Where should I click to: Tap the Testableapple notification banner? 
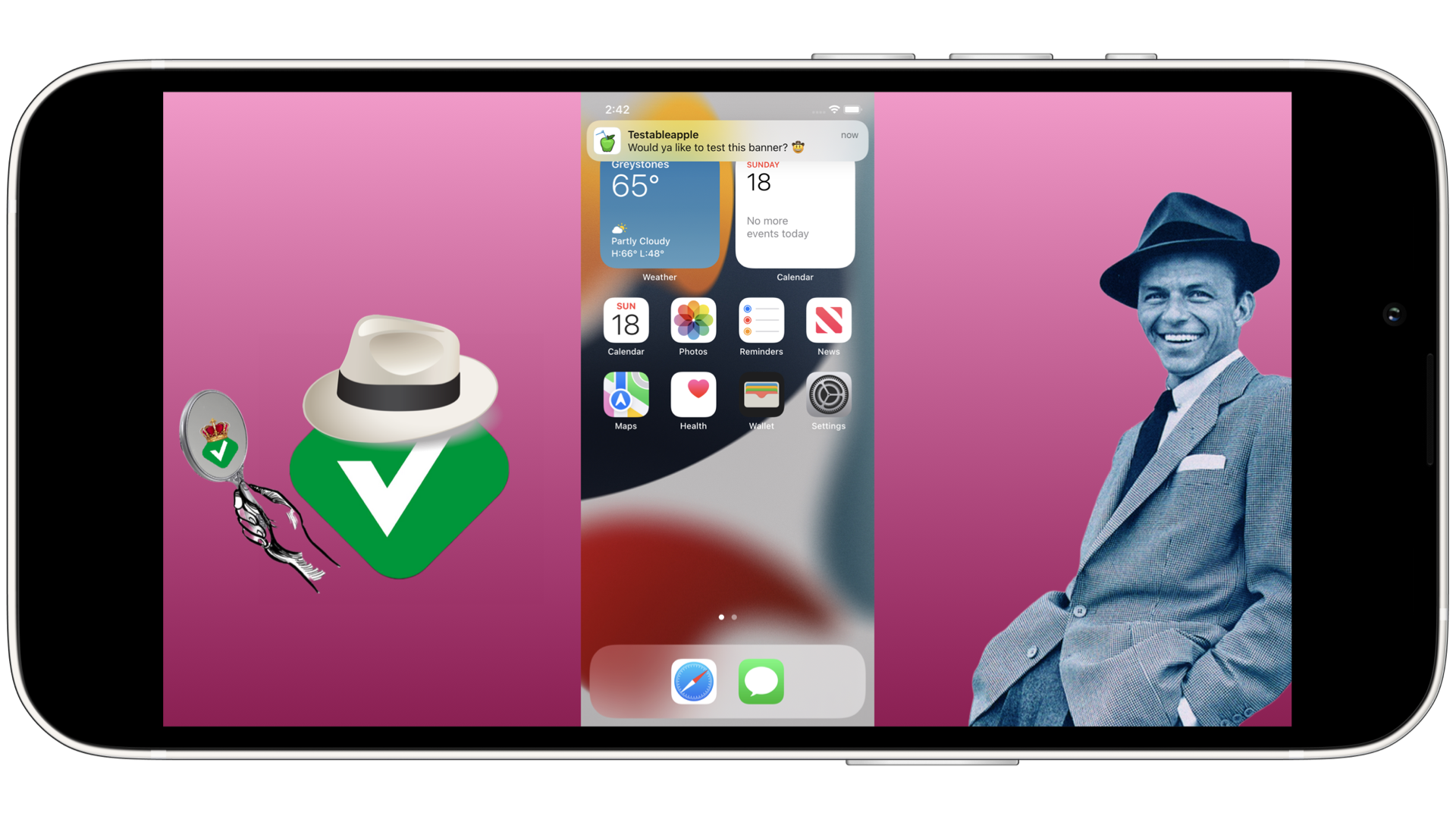tap(726, 140)
